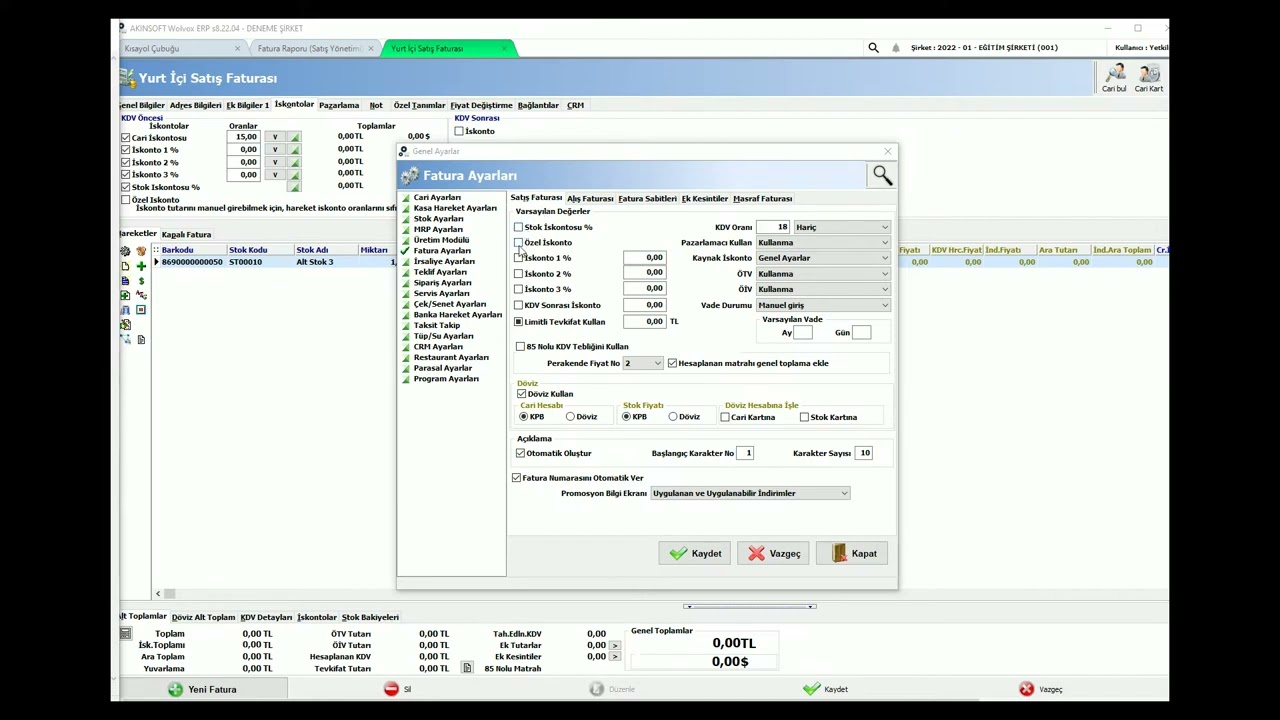Image resolution: width=1280 pixels, height=720 pixels.
Task: Click green triangle icon on İskonto 1 % row
Action: pos(294,150)
